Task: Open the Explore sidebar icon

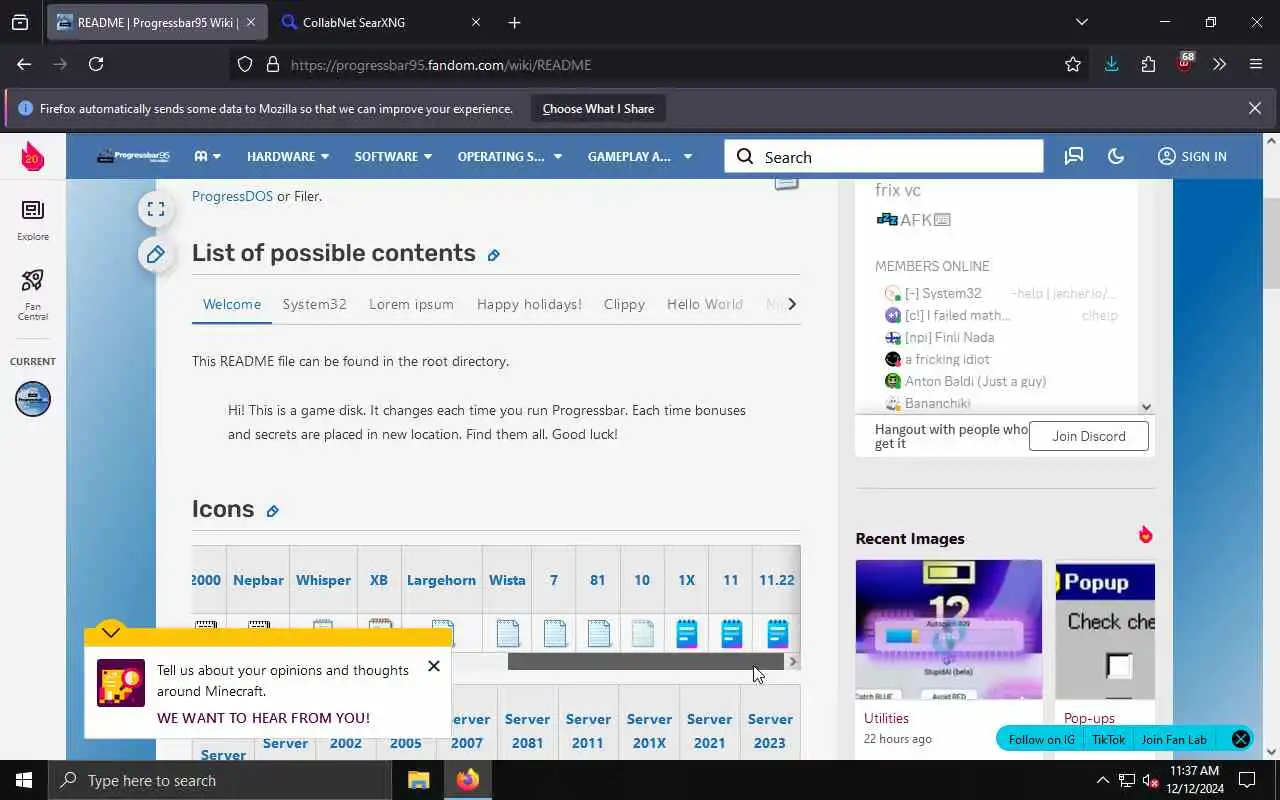Action: click(x=33, y=220)
